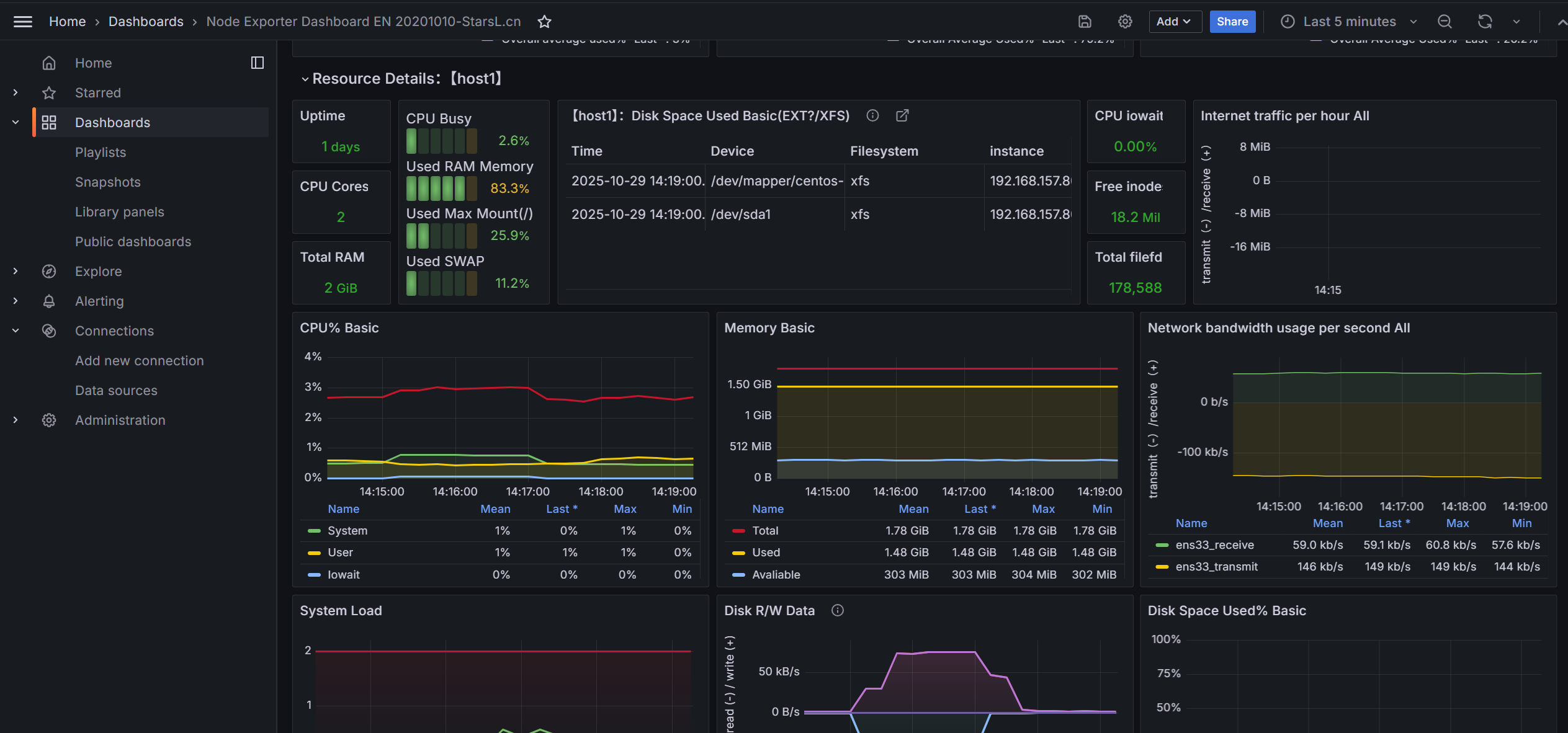Toggle the hamburger main menu

pos(23,22)
